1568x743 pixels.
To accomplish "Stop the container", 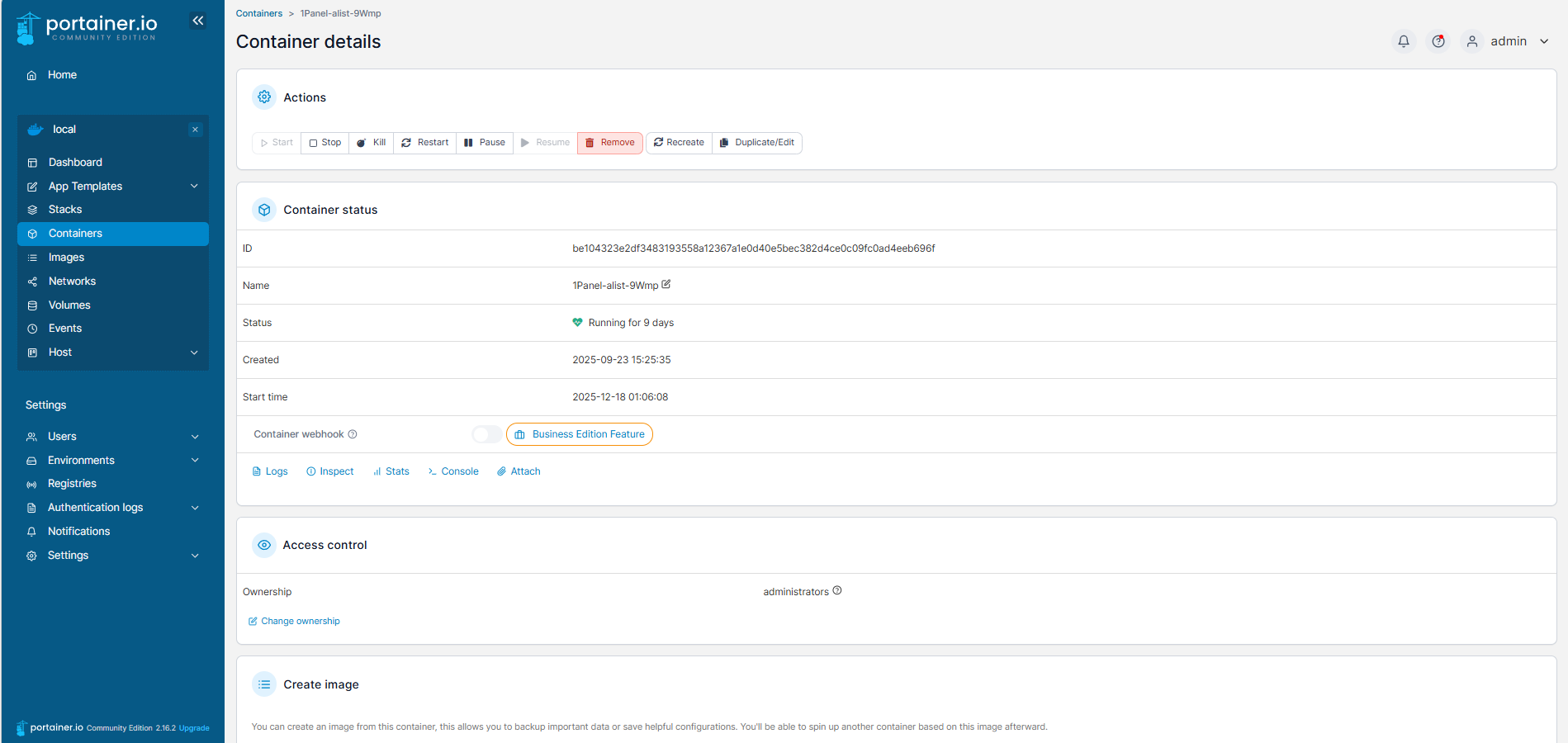I will [x=325, y=143].
